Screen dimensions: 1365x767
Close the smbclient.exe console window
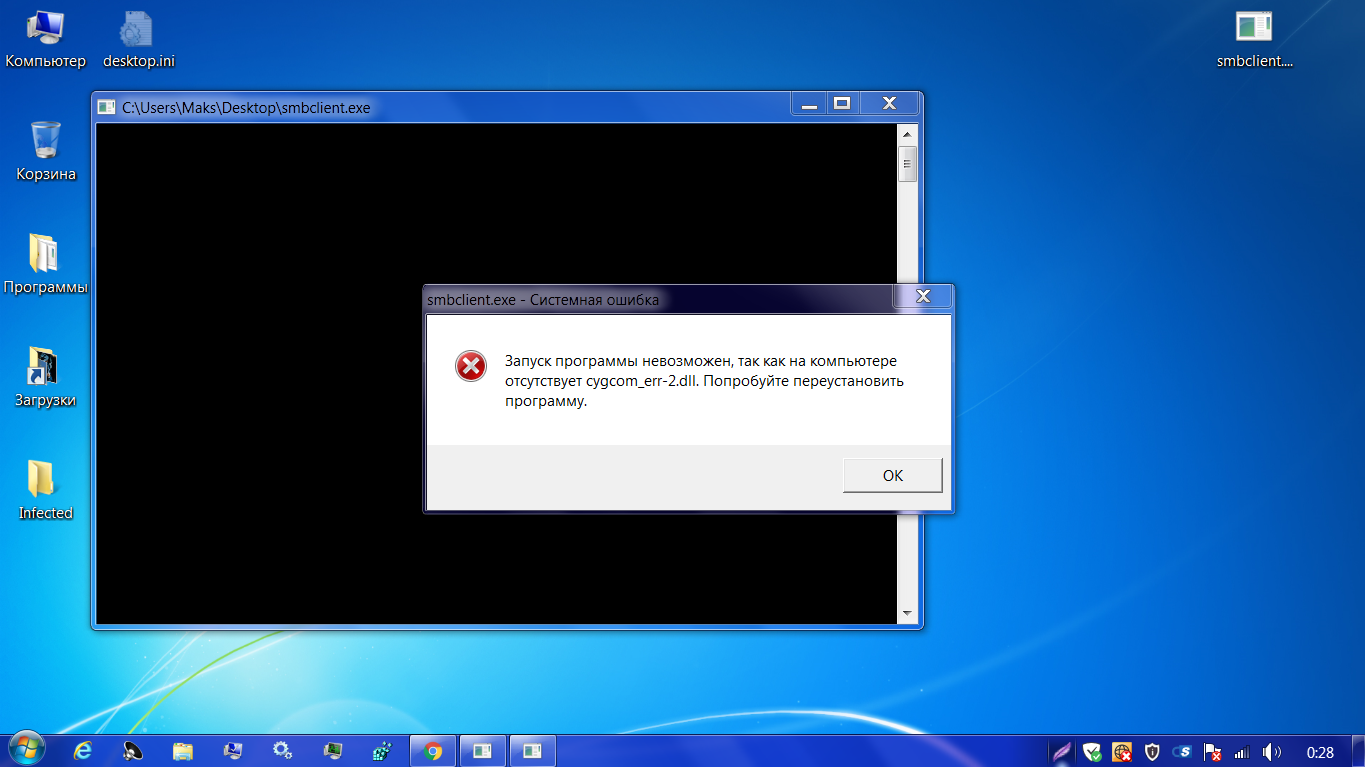(x=888, y=103)
